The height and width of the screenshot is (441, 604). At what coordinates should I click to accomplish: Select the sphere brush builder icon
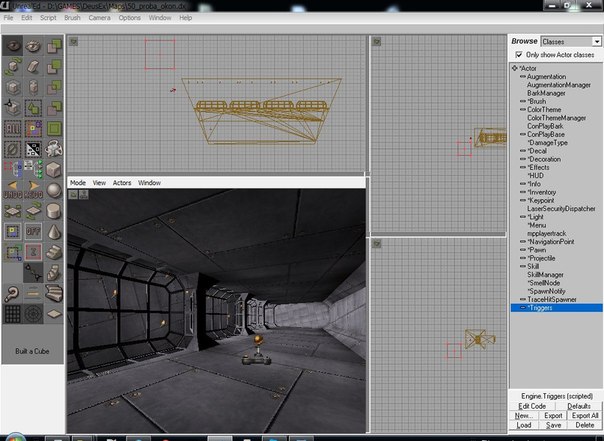[x=55, y=189]
